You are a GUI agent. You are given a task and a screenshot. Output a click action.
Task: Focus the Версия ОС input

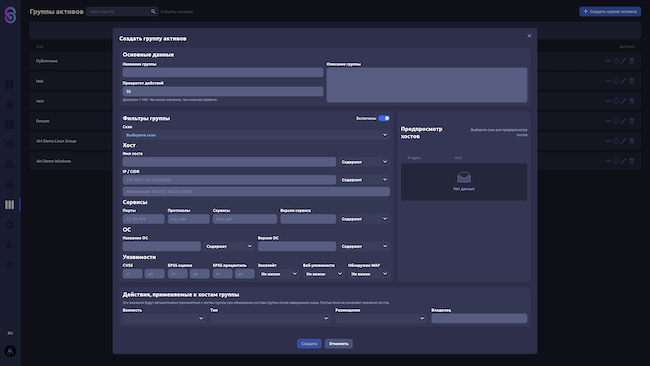click(297, 246)
